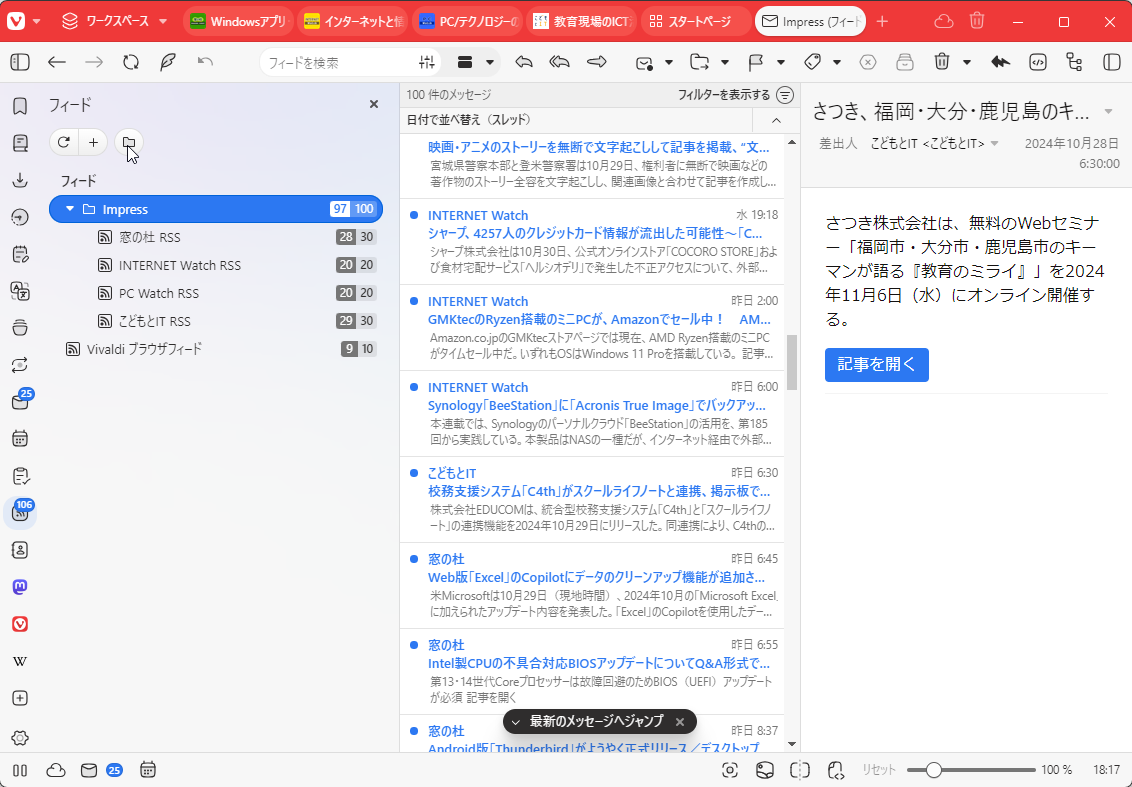Open the Downloads panel
Image resolution: width=1132 pixels, height=787 pixels.
tap(20, 180)
